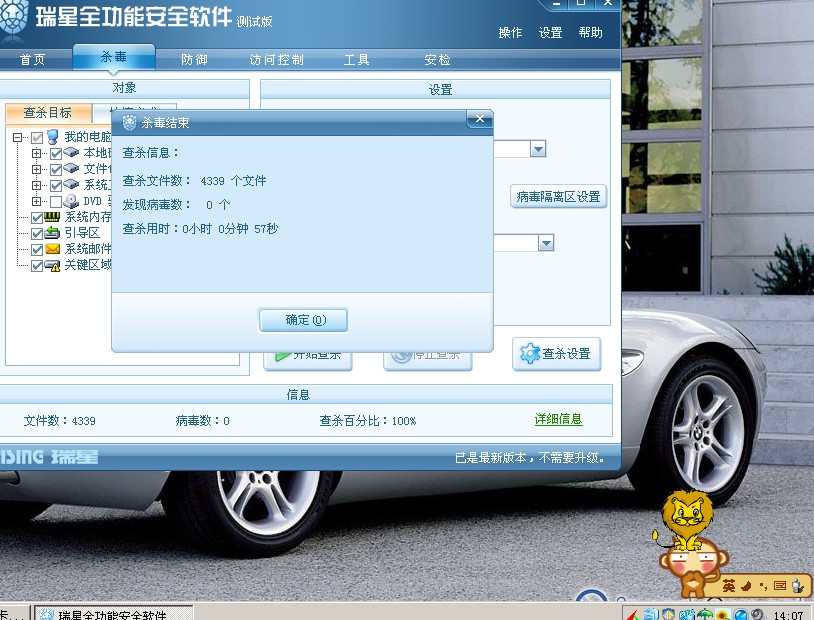
Task: Toggle the moon half-width icon in IME bar
Action: [x=747, y=586]
